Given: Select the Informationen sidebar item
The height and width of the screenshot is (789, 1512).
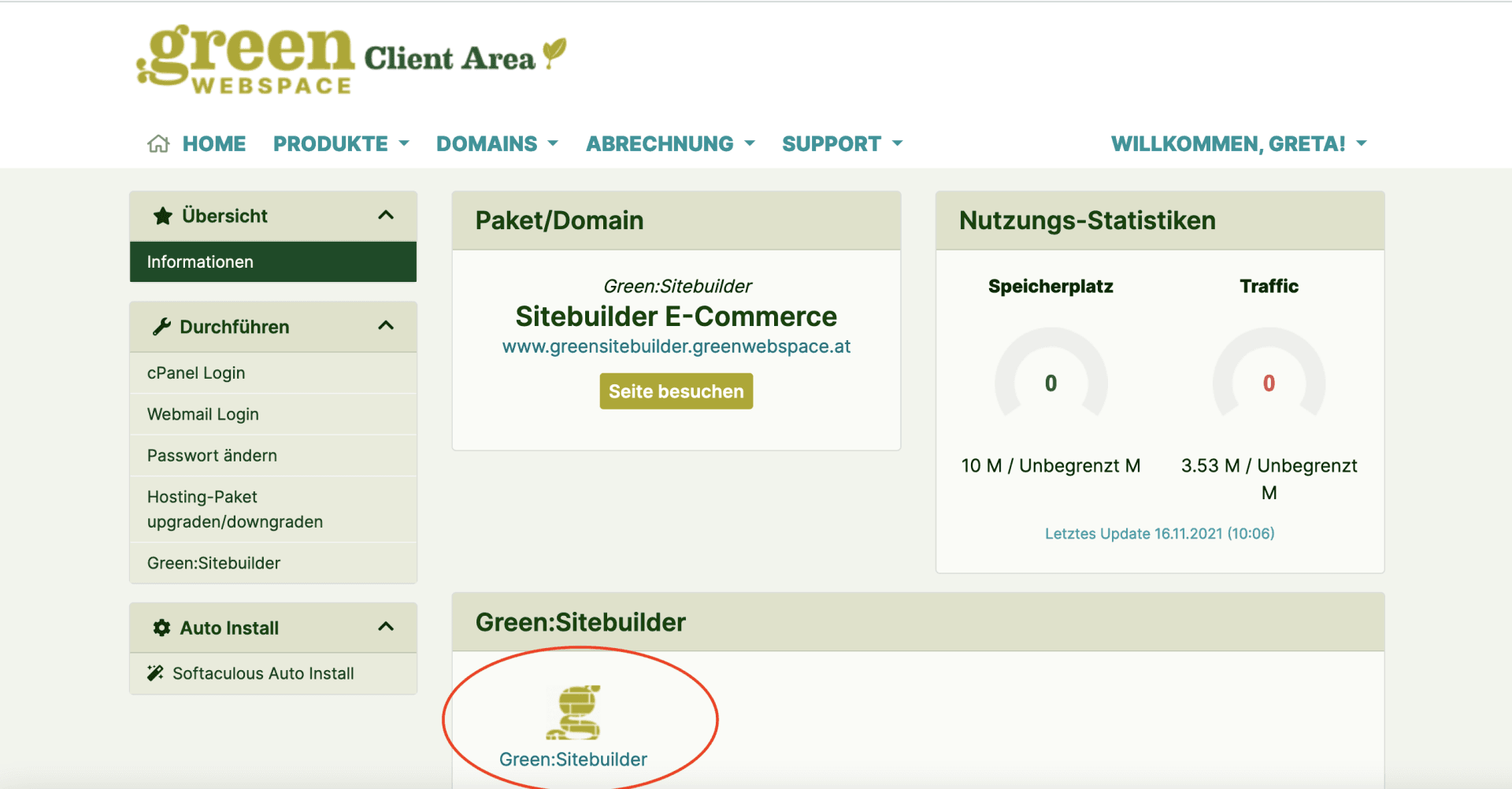Looking at the screenshot, I should (x=273, y=261).
